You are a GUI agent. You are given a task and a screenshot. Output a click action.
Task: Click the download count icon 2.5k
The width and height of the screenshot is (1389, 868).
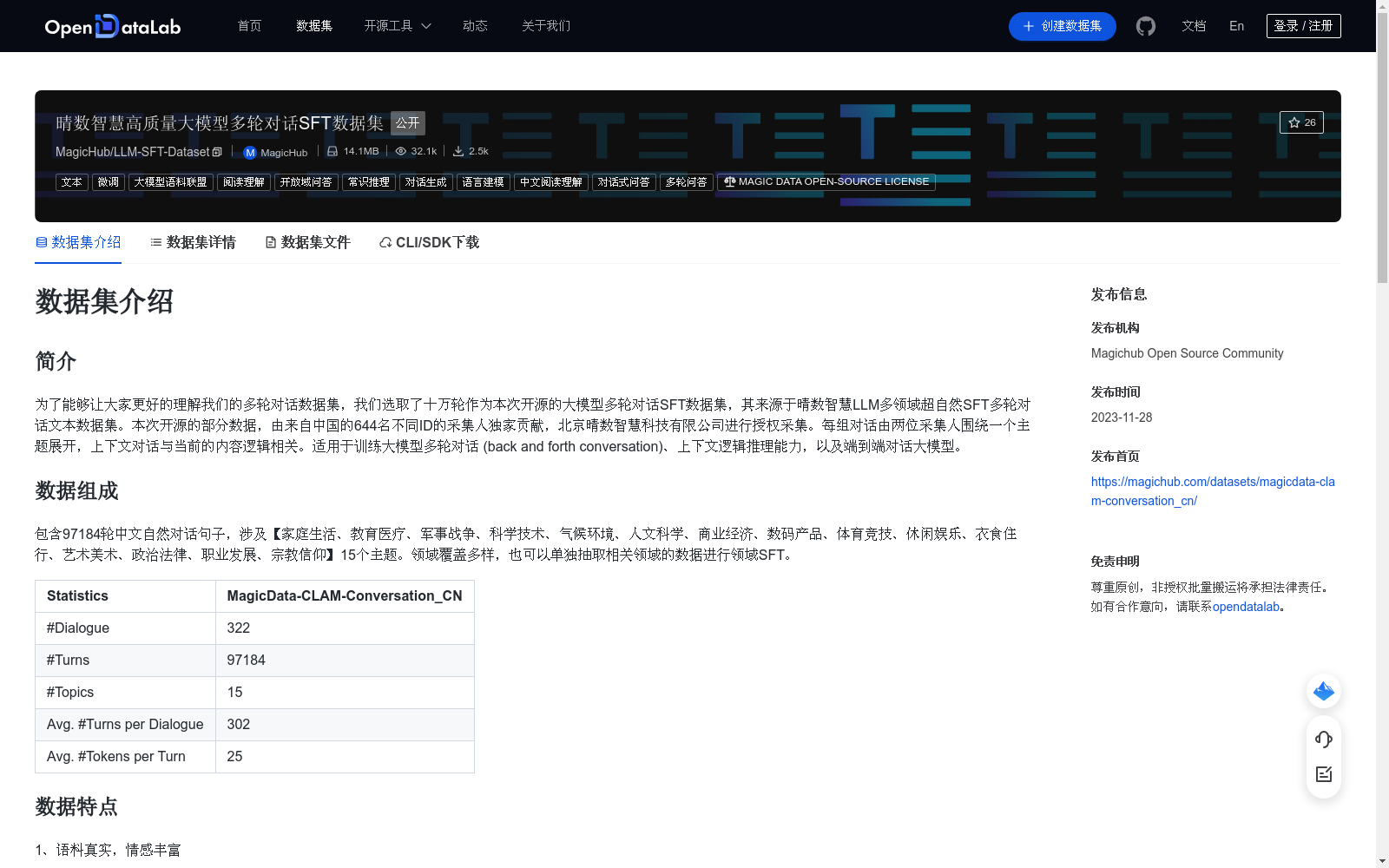click(x=458, y=151)
